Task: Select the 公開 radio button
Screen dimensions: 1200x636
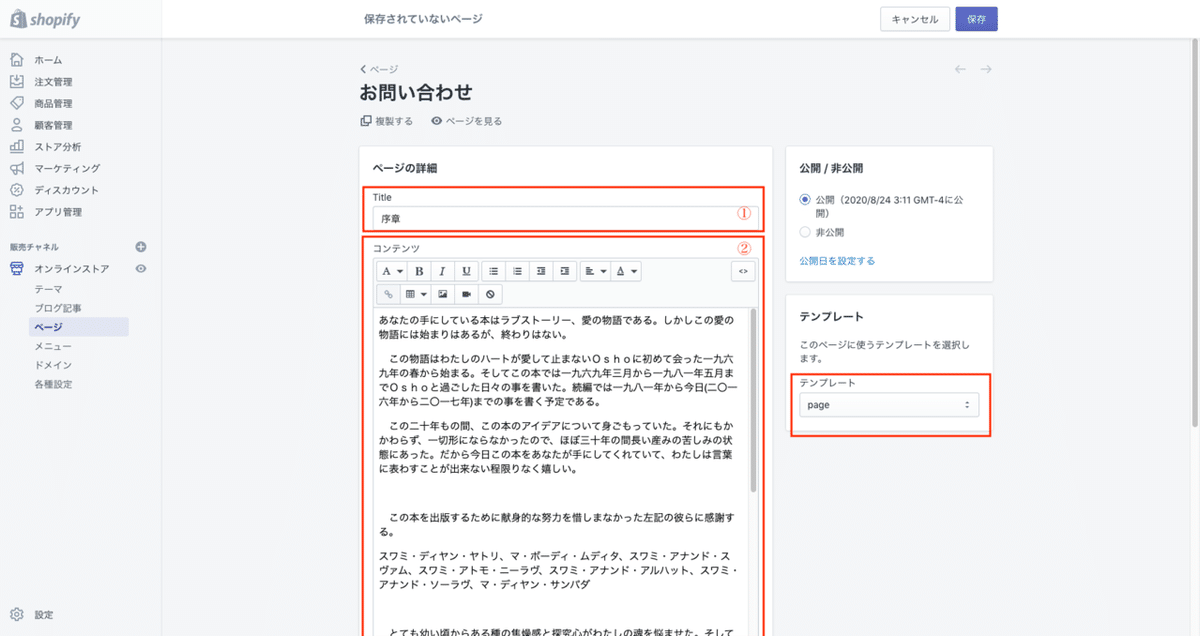Action: (806, 199)
